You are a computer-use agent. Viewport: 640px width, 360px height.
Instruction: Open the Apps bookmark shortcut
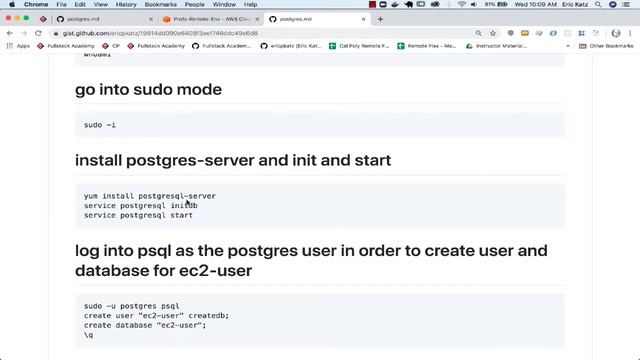point(18,46)
